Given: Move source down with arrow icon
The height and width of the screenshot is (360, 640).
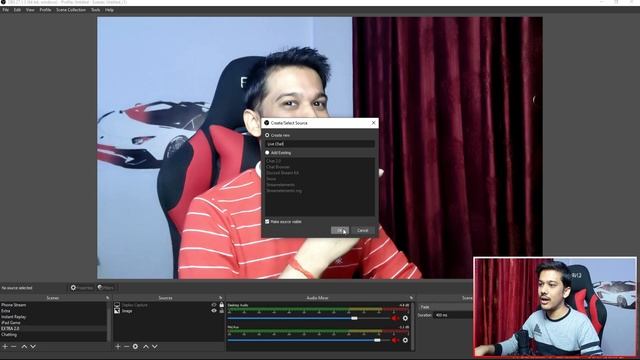Looking at the screenshot, I should pos(155,347).
